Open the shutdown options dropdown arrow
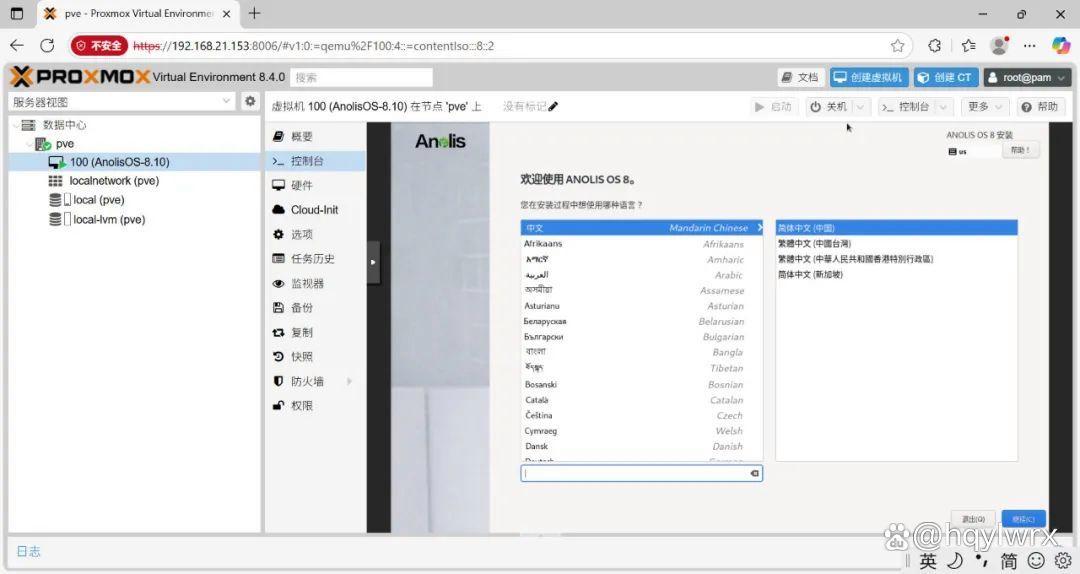The image size is (1080, 574). pyautogui.click(x=860, y=107)
